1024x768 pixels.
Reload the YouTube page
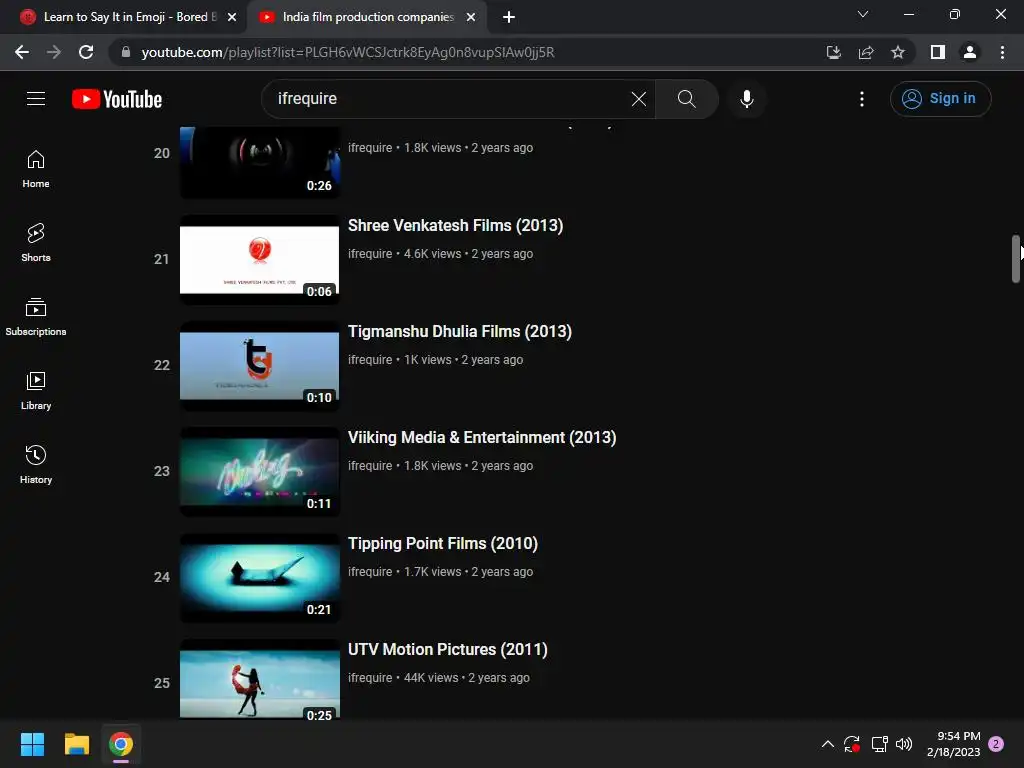point(86,52)
